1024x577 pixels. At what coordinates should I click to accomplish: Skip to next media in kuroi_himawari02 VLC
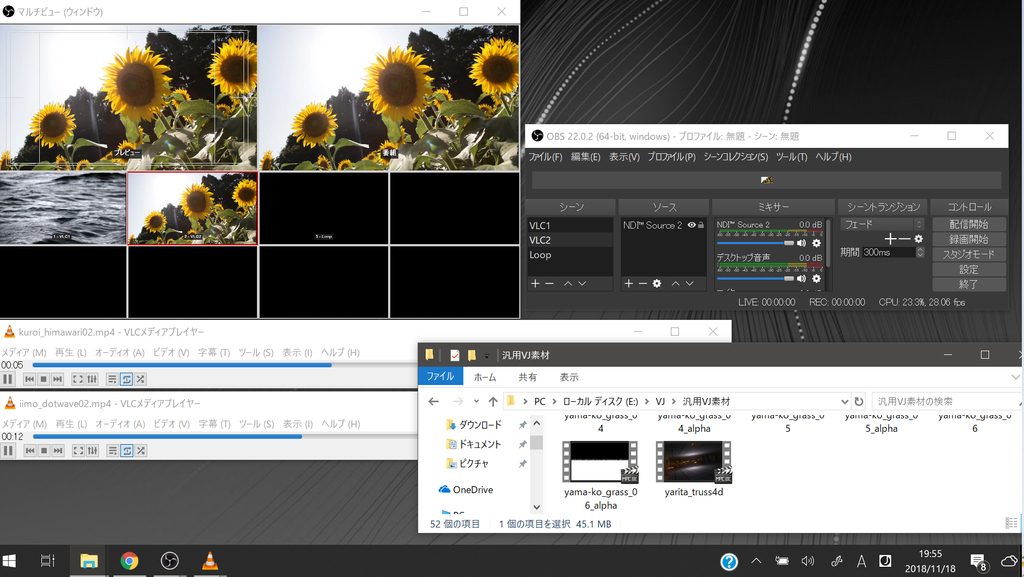(x=57, y=379)
